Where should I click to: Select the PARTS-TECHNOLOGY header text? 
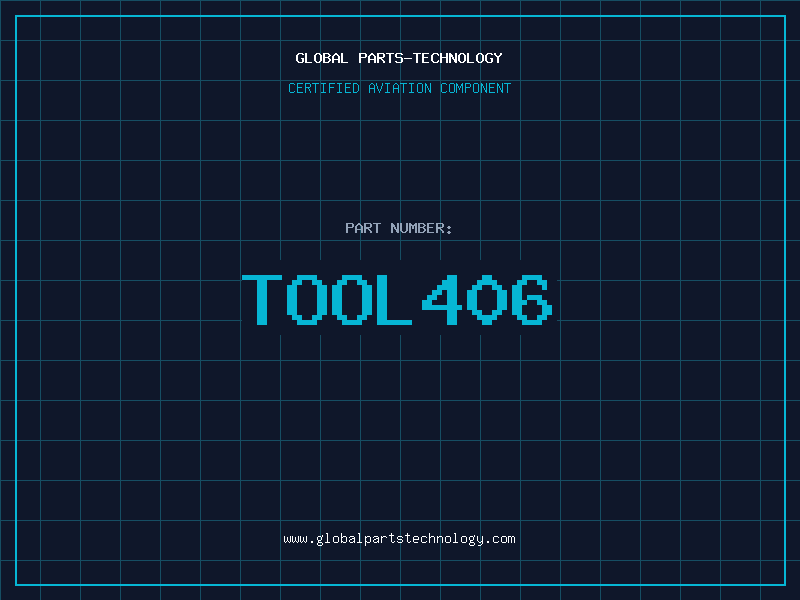pos(430,58)
